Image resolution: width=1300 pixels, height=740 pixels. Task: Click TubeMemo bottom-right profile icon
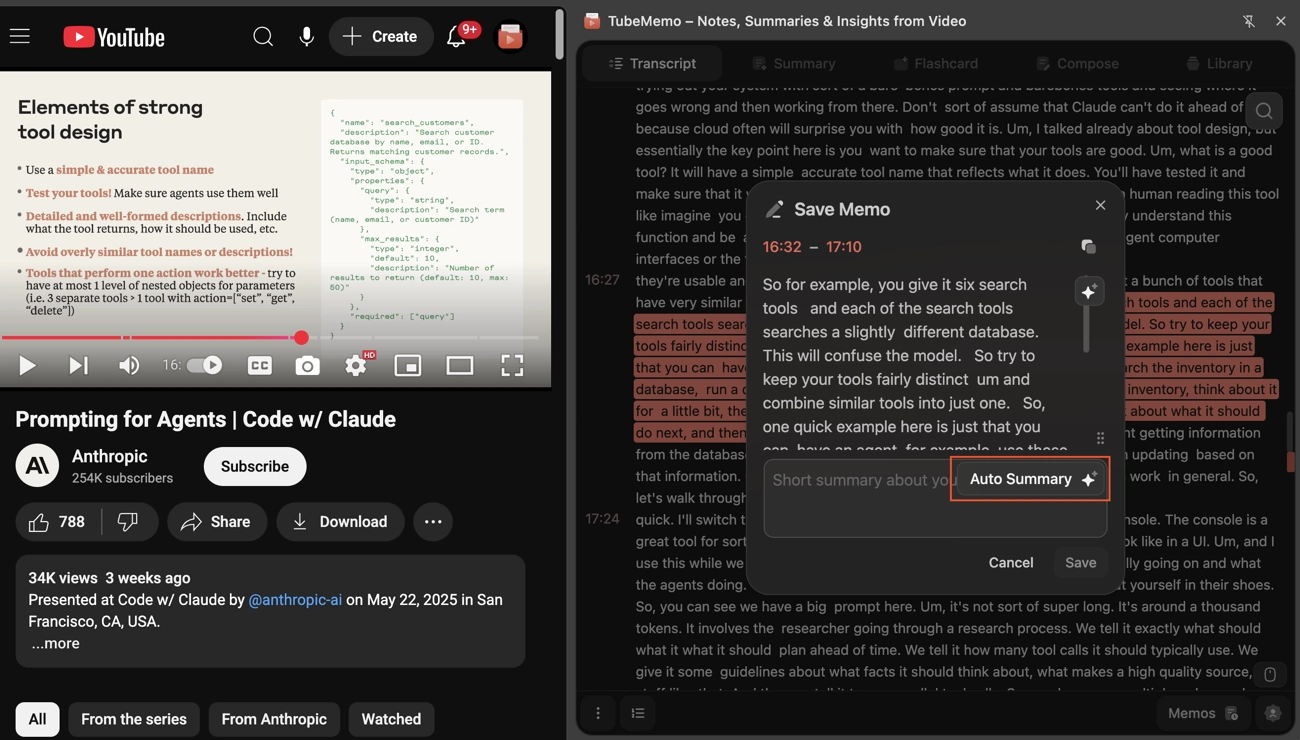click(x=1273, y=713)
